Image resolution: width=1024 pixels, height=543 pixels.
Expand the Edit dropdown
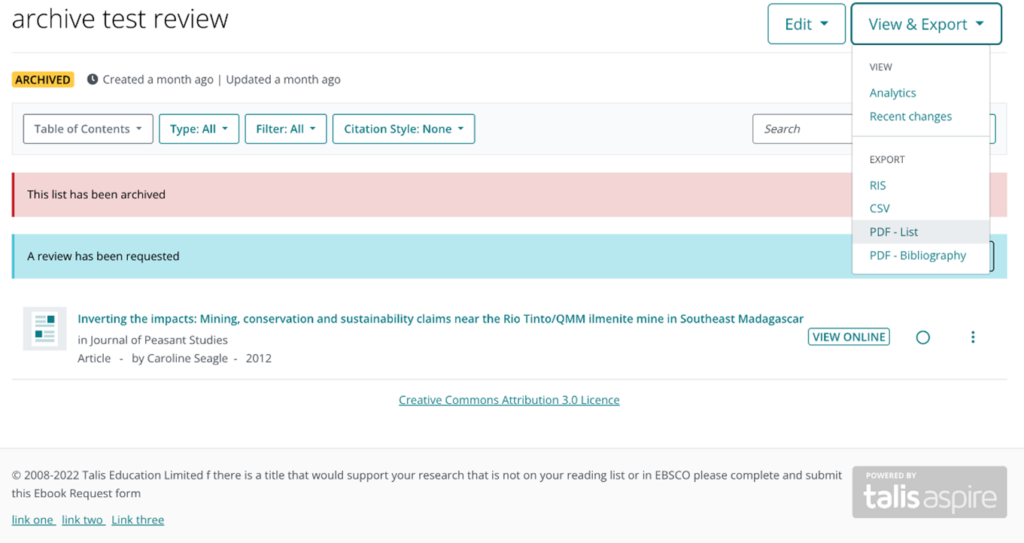click(806, 24)
